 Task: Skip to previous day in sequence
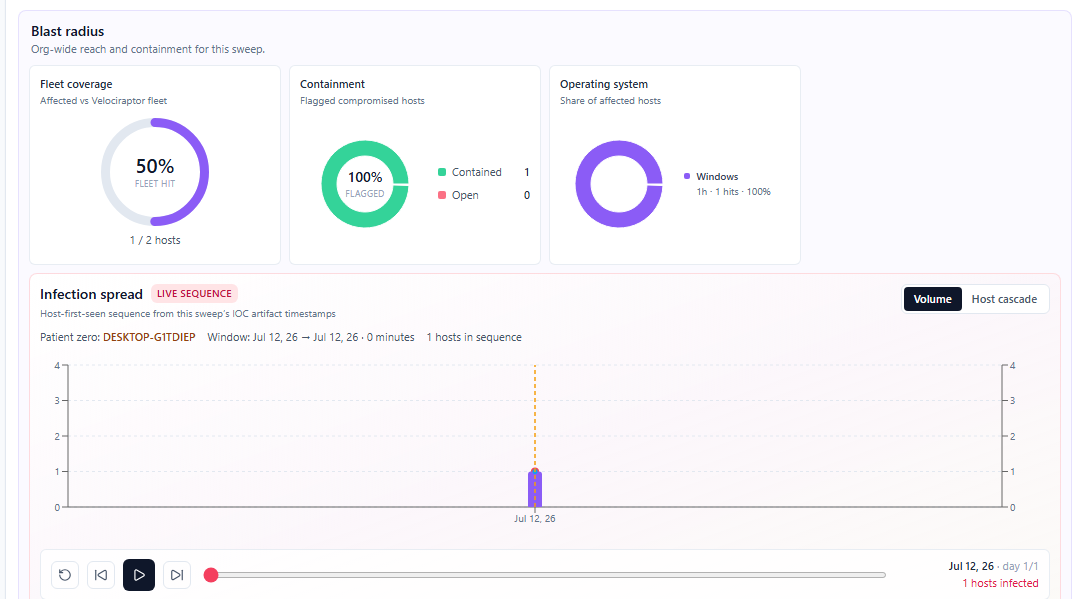pos(101,575)
